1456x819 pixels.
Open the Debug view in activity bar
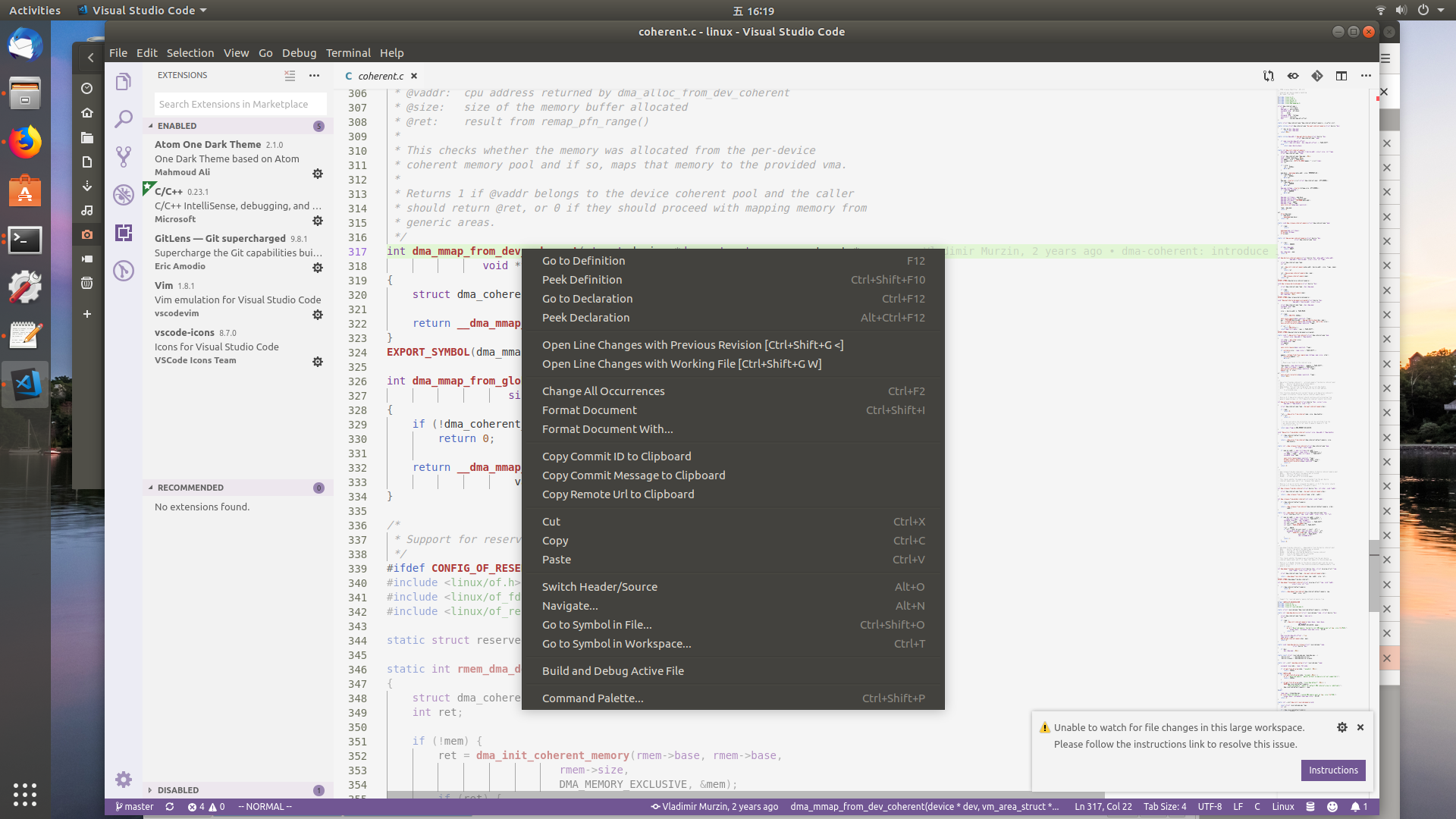pos(124,195)
